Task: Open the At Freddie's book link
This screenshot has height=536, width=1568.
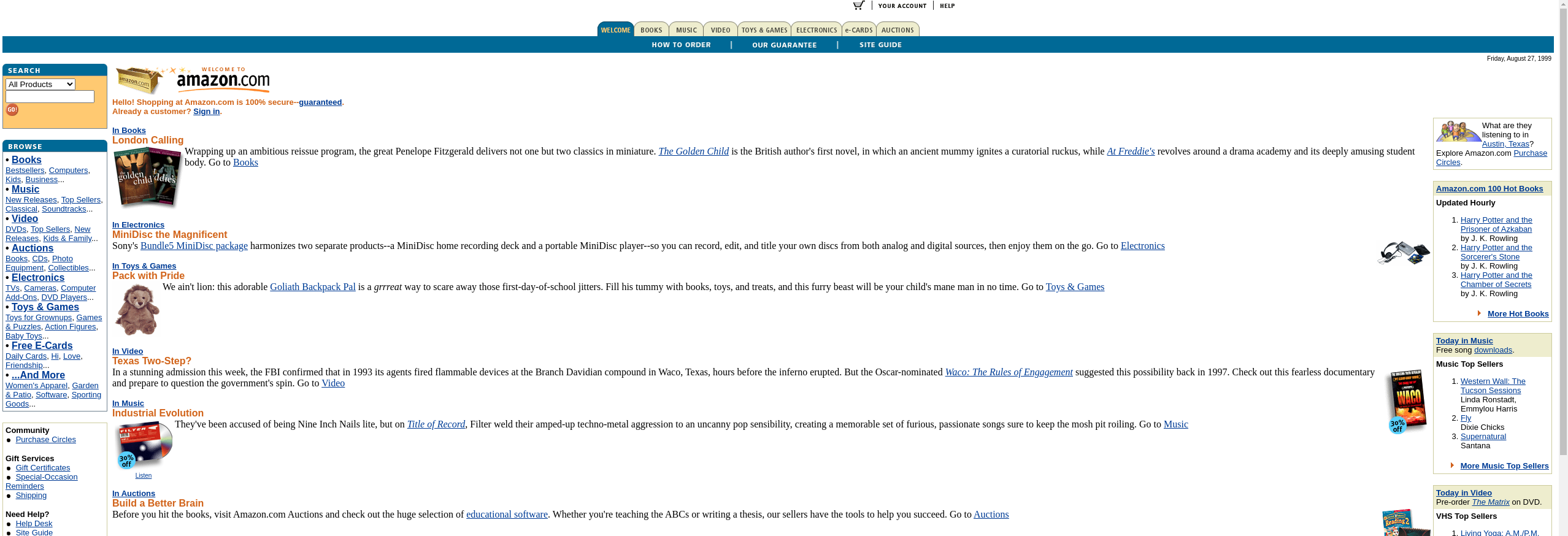Action: tap(1131, 151)
